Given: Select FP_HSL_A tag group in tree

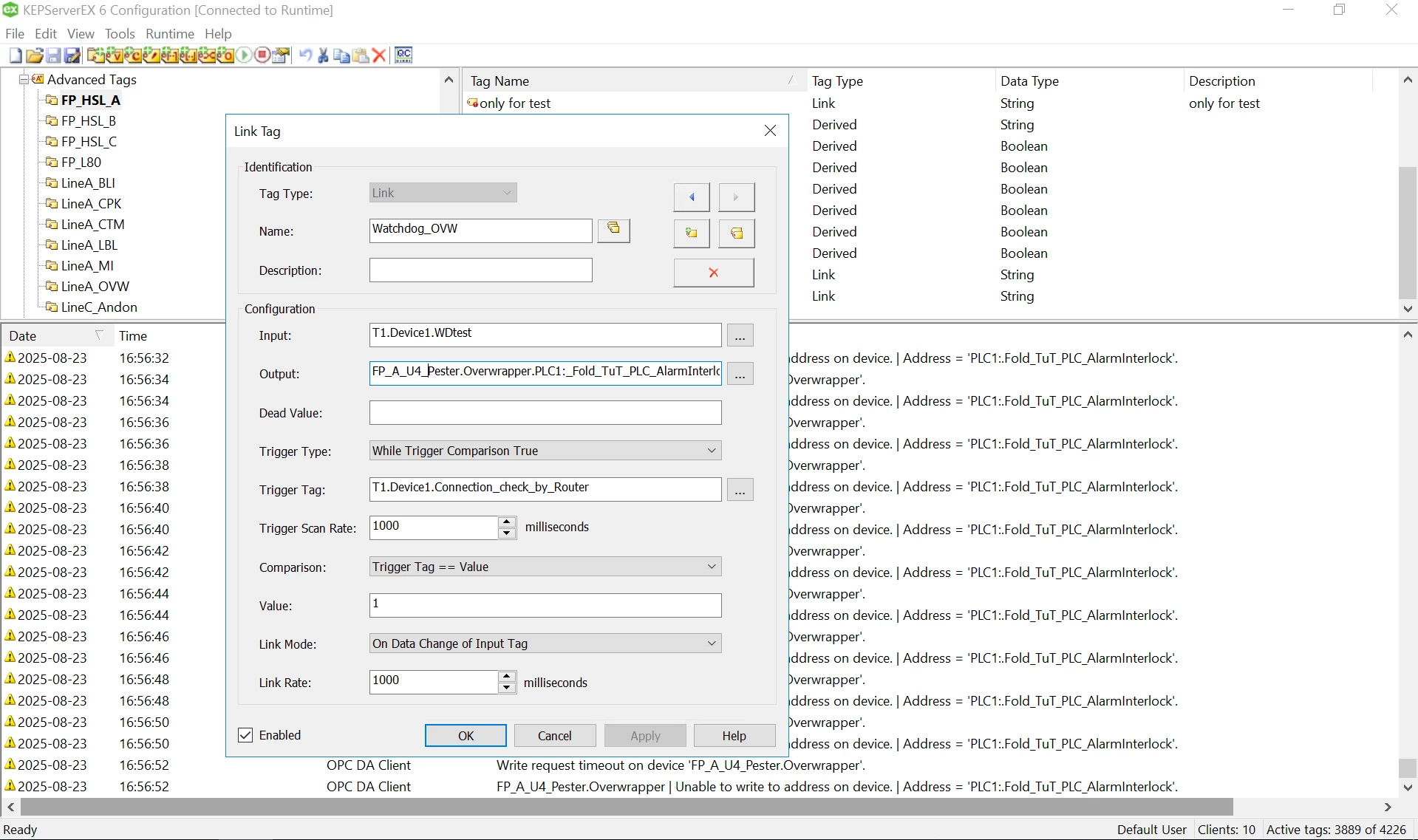Looking at the screenshot, I should click(90, 100).
